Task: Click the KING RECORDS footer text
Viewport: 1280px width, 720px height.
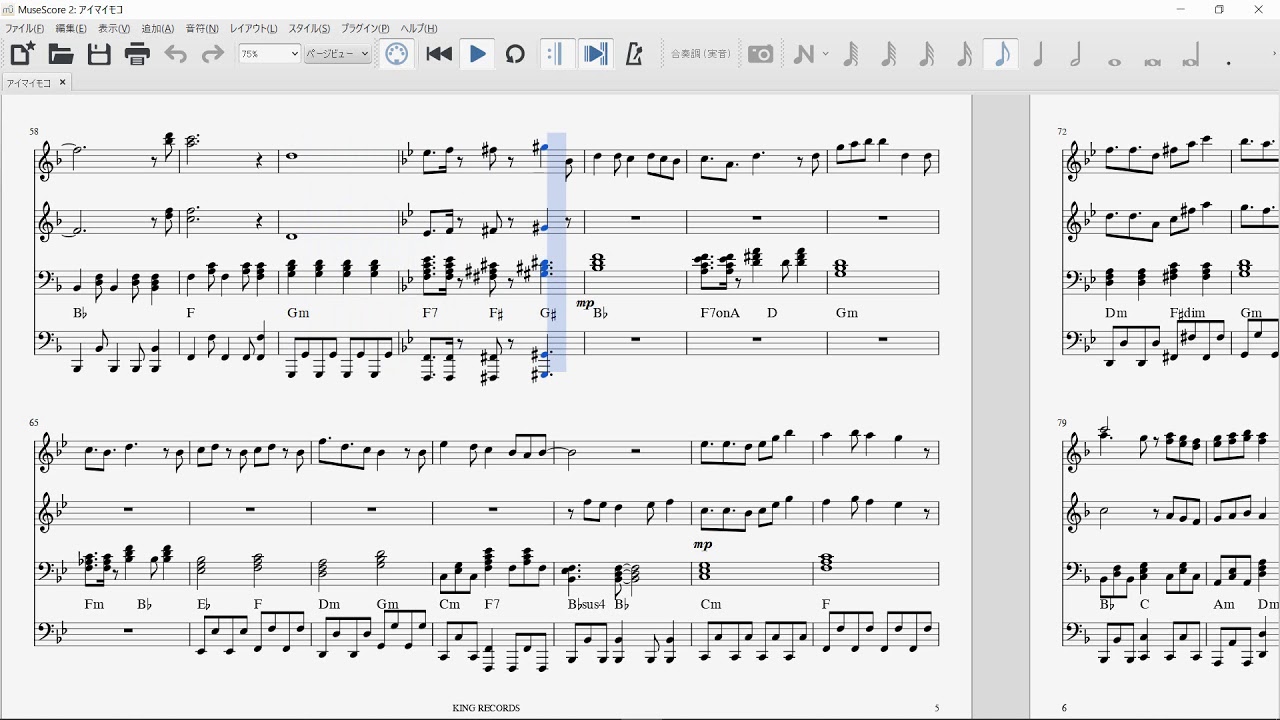Action: pyautogui.click(x=486, y=708)
